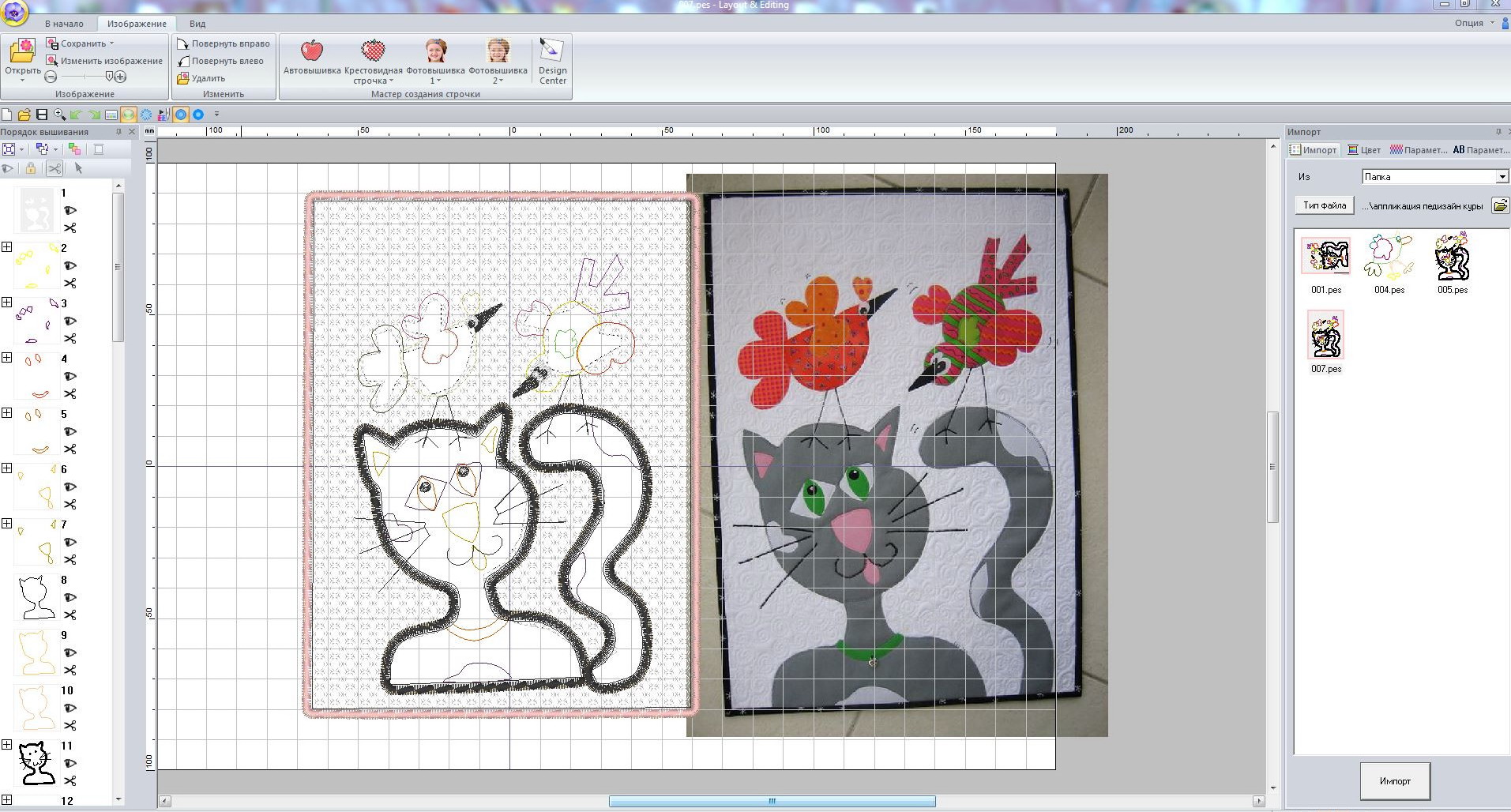The width and height of the screenshot is (1511, 812).
Task: Click the horizontal canvas scrollbar thumb
Action: pos(772,801)
